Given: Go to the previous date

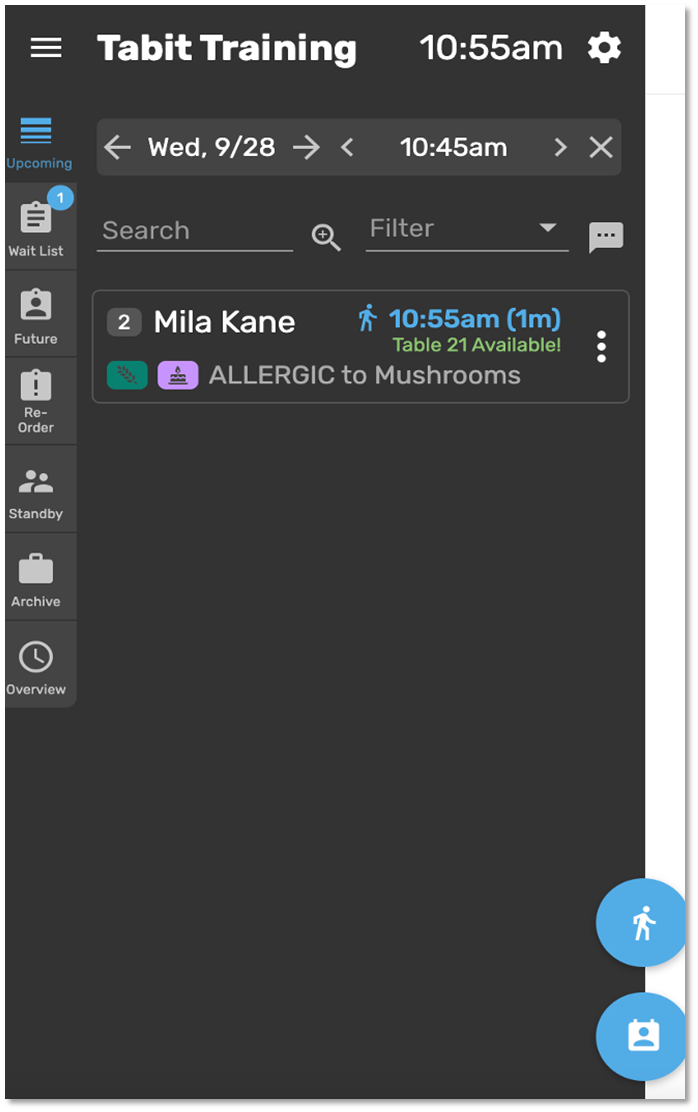Looking at the screenshot, I should pyautogui.click(x=117, y=148).
